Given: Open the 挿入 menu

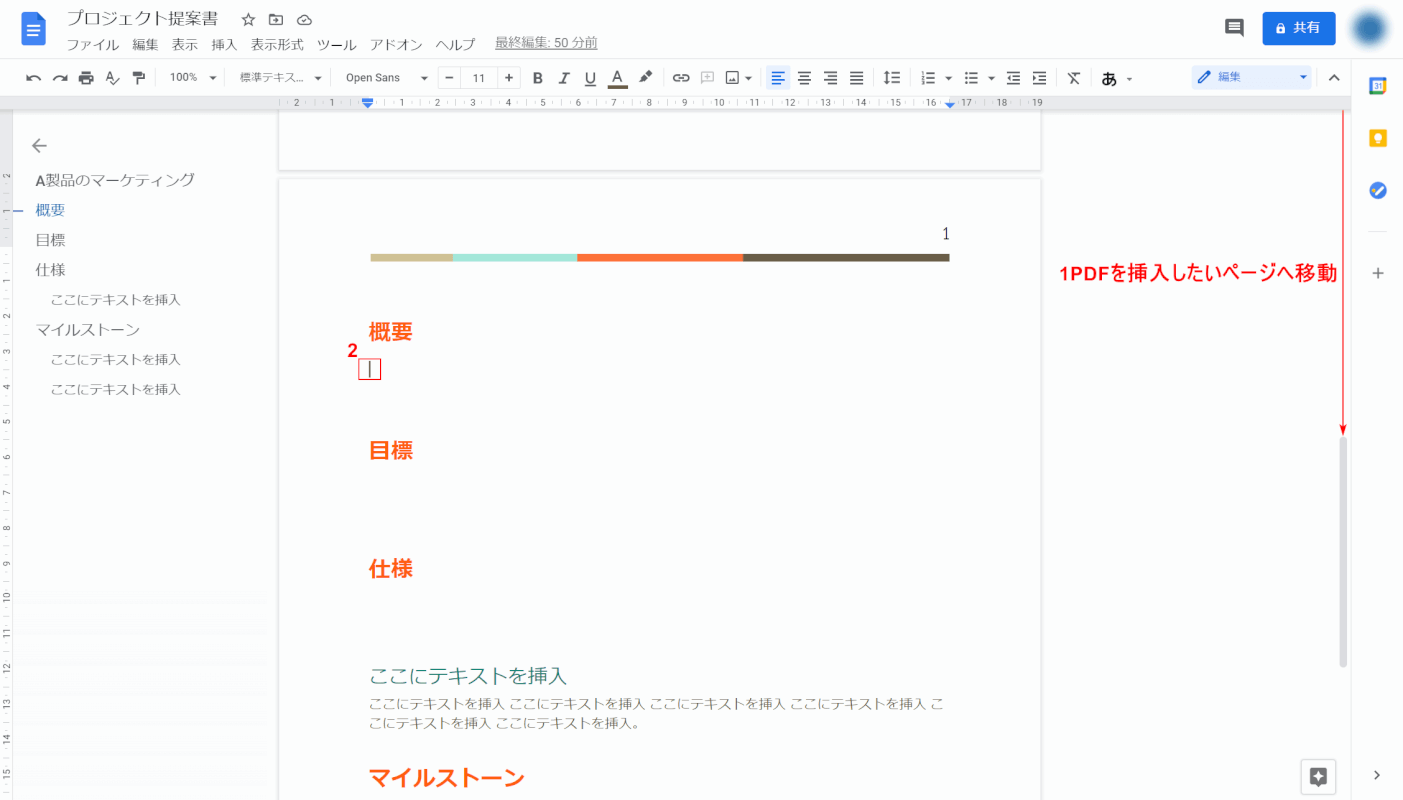Looking at the screenshot, I should [224, 44].
